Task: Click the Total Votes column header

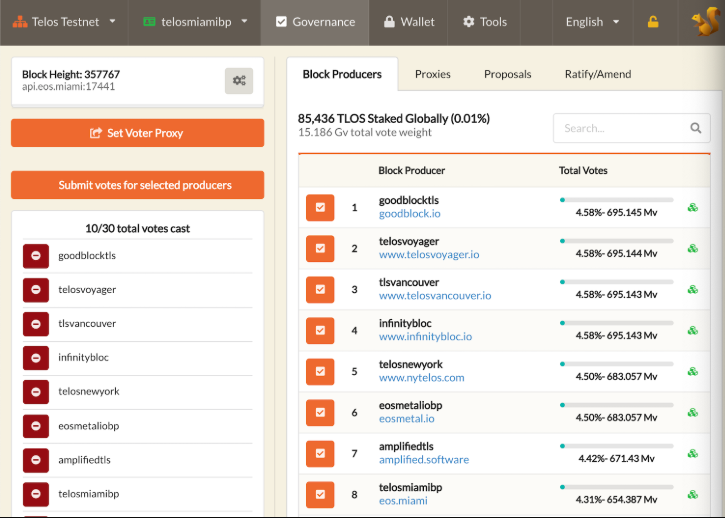Action: click(583, 171)
